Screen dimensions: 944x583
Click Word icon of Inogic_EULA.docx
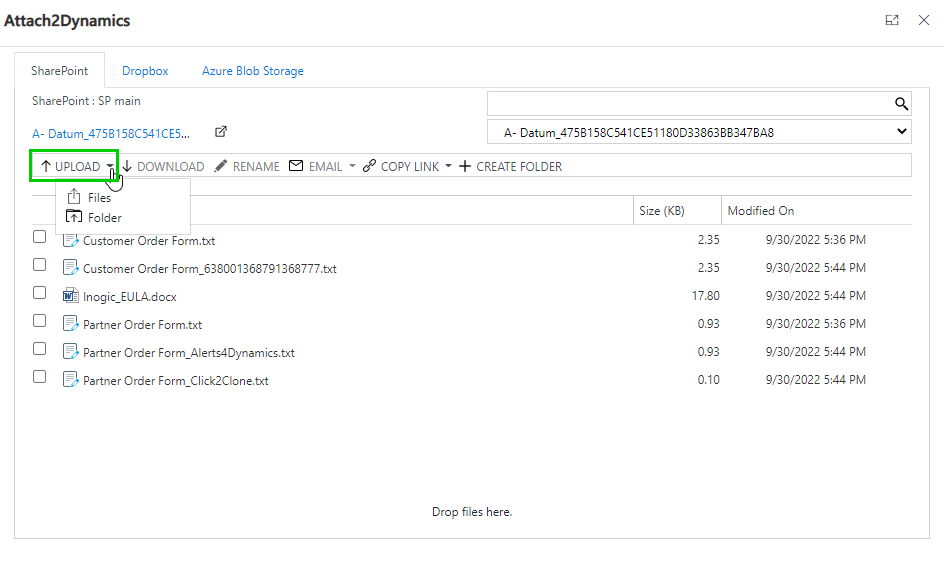click(70, 295)
